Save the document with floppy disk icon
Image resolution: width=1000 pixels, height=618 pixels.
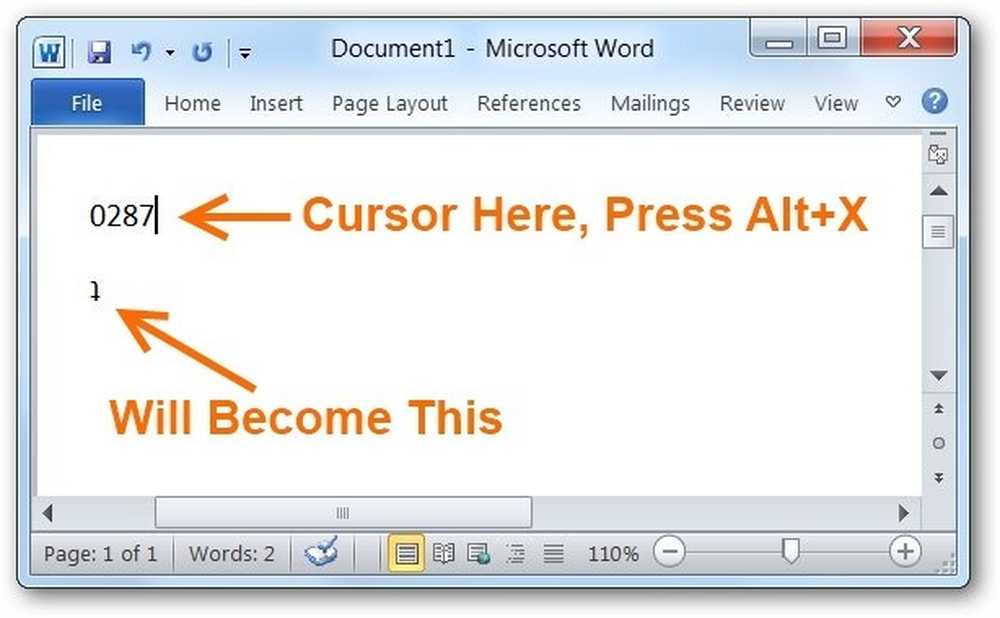point(99,52)
